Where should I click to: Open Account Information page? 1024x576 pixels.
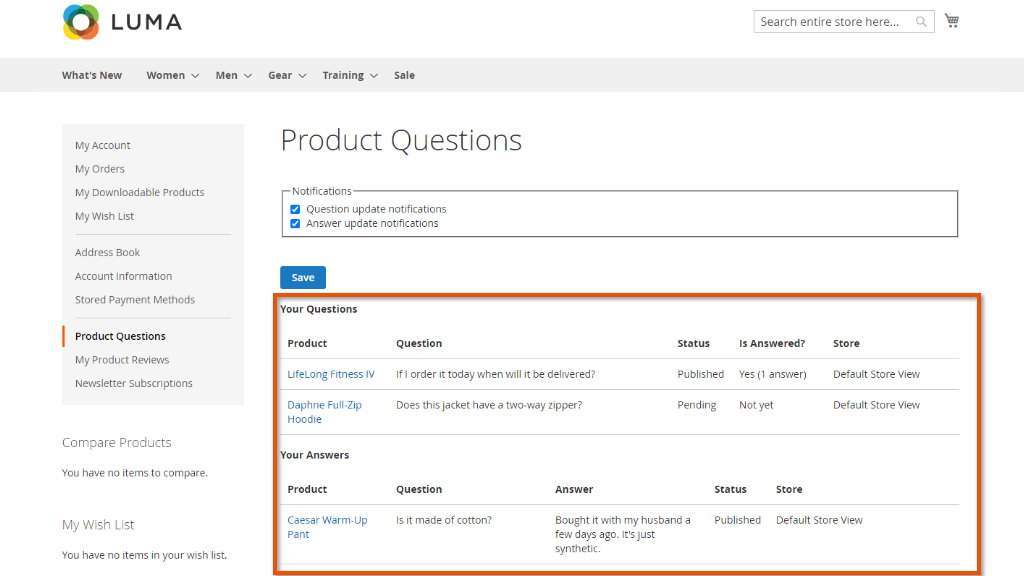coord(123,276)
